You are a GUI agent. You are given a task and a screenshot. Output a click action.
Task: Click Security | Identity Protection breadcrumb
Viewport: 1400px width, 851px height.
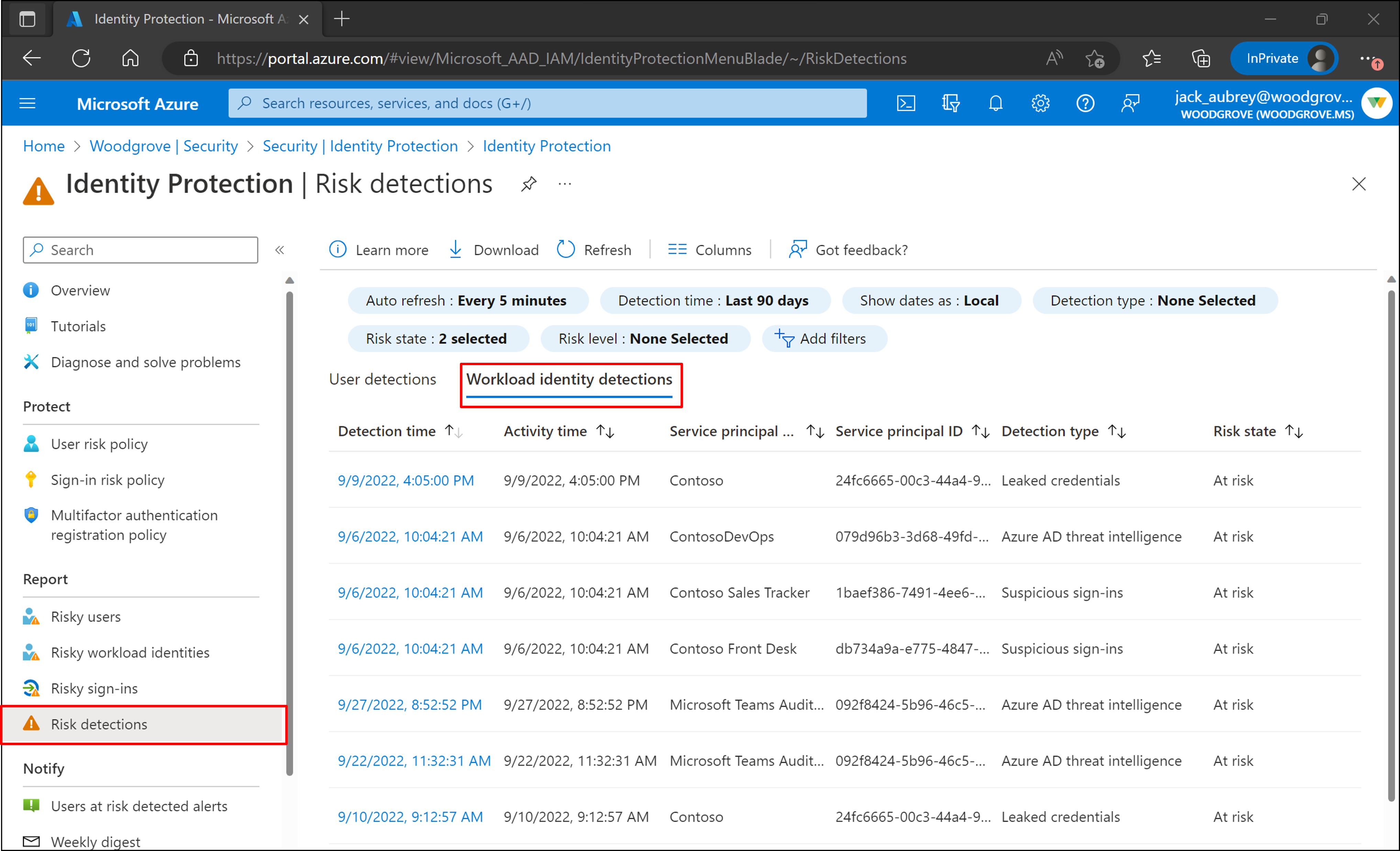[x=360, y=146]
